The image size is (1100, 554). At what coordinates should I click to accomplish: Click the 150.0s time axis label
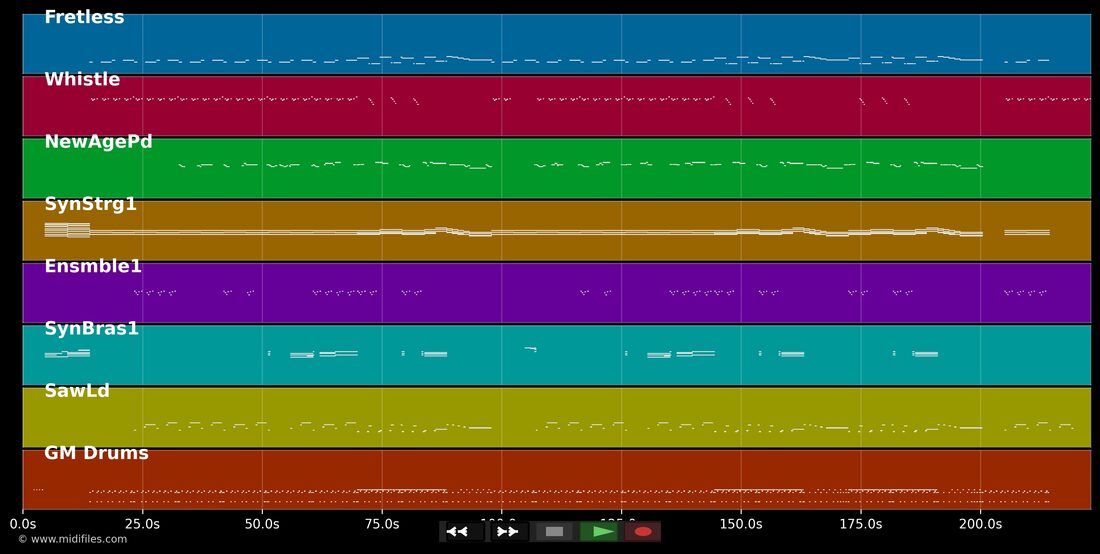point(741,524)
